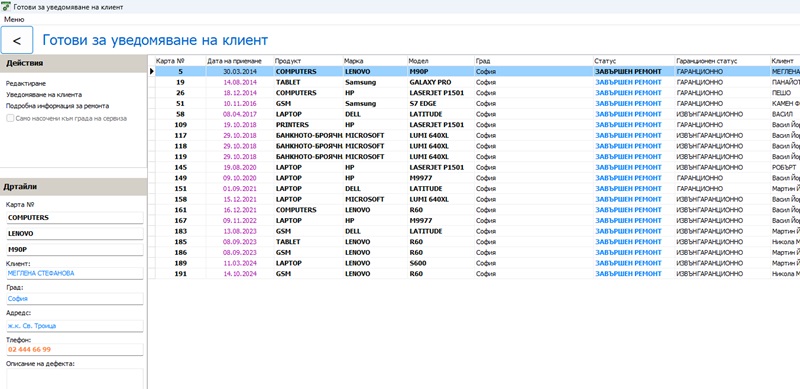Select the row with card number 161
The height and width of the screenshot is (389, 800).
point(474,210)
